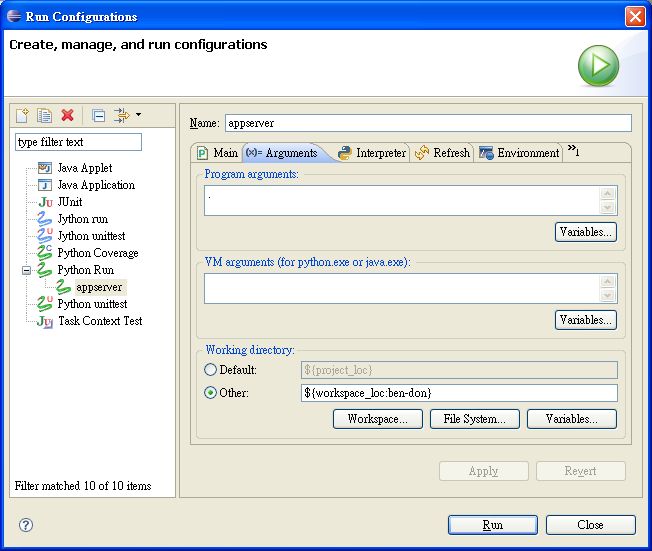652x551 pixels.
Task: Select Jython run label
Action: [x=82, y=219]
